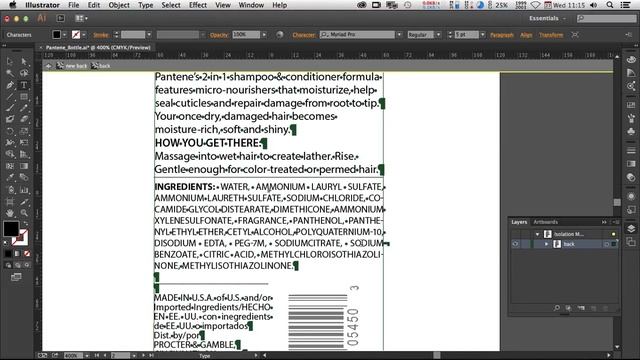Select the Shape Builder tool
The height and width of the screenshot is (360, 640).
[9, 154]
